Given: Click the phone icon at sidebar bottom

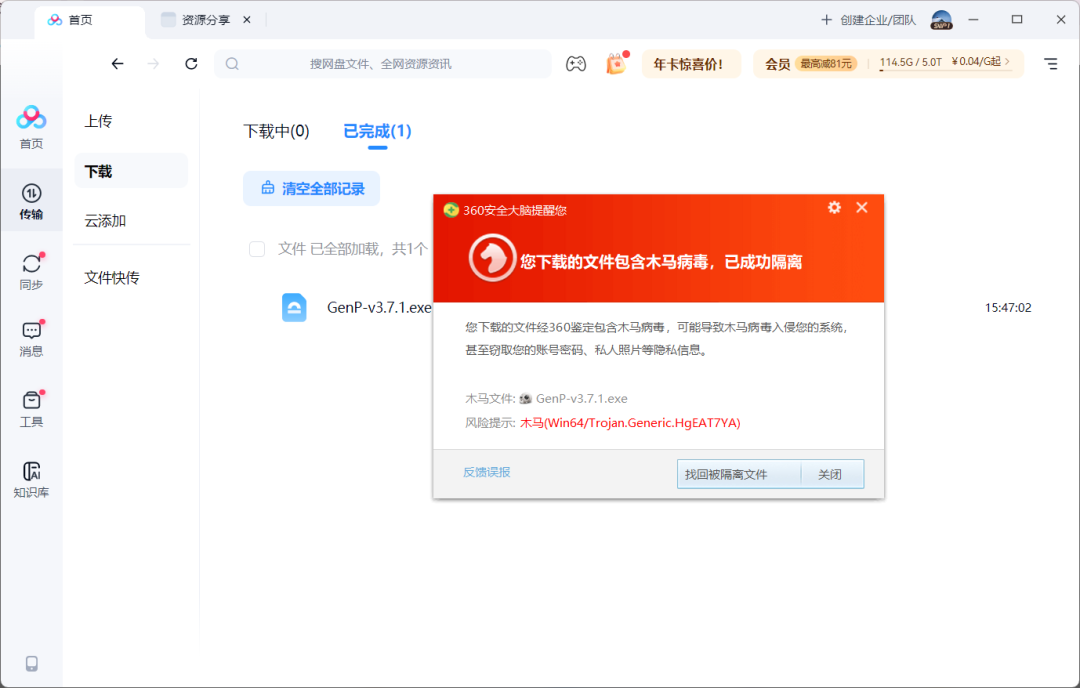Looking at the screenshot, I should [31, 663].
